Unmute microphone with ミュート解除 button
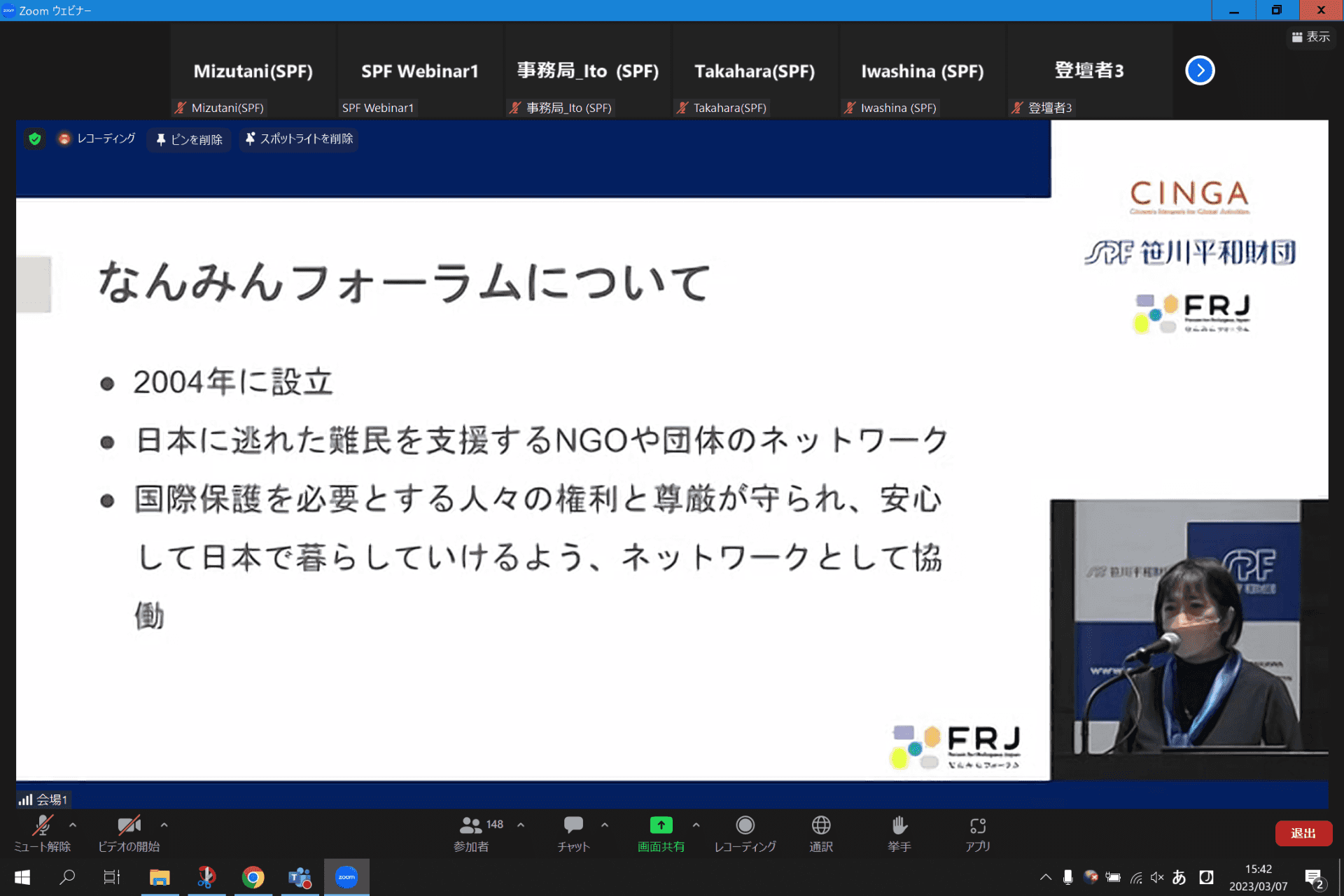Screen dimensions: 1344x896 coord(42,833)
